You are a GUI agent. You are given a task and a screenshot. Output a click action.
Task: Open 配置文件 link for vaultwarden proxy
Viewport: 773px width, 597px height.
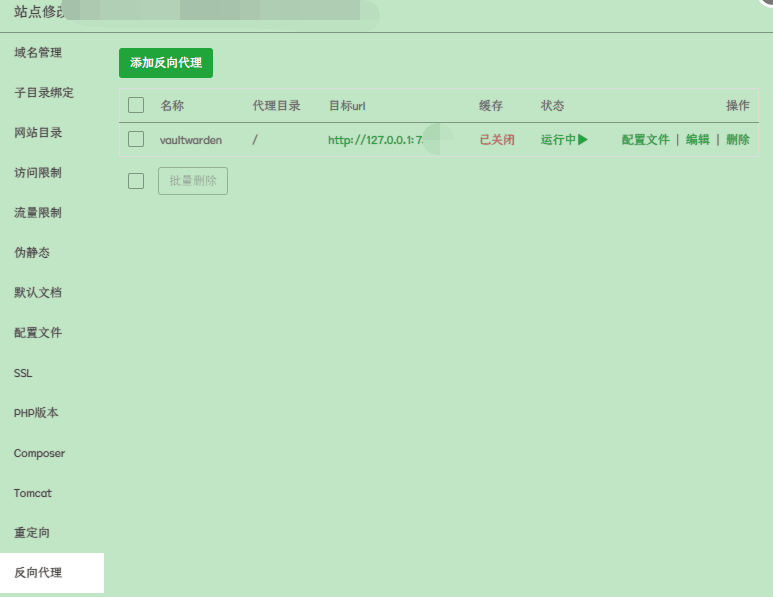[645, 140]
